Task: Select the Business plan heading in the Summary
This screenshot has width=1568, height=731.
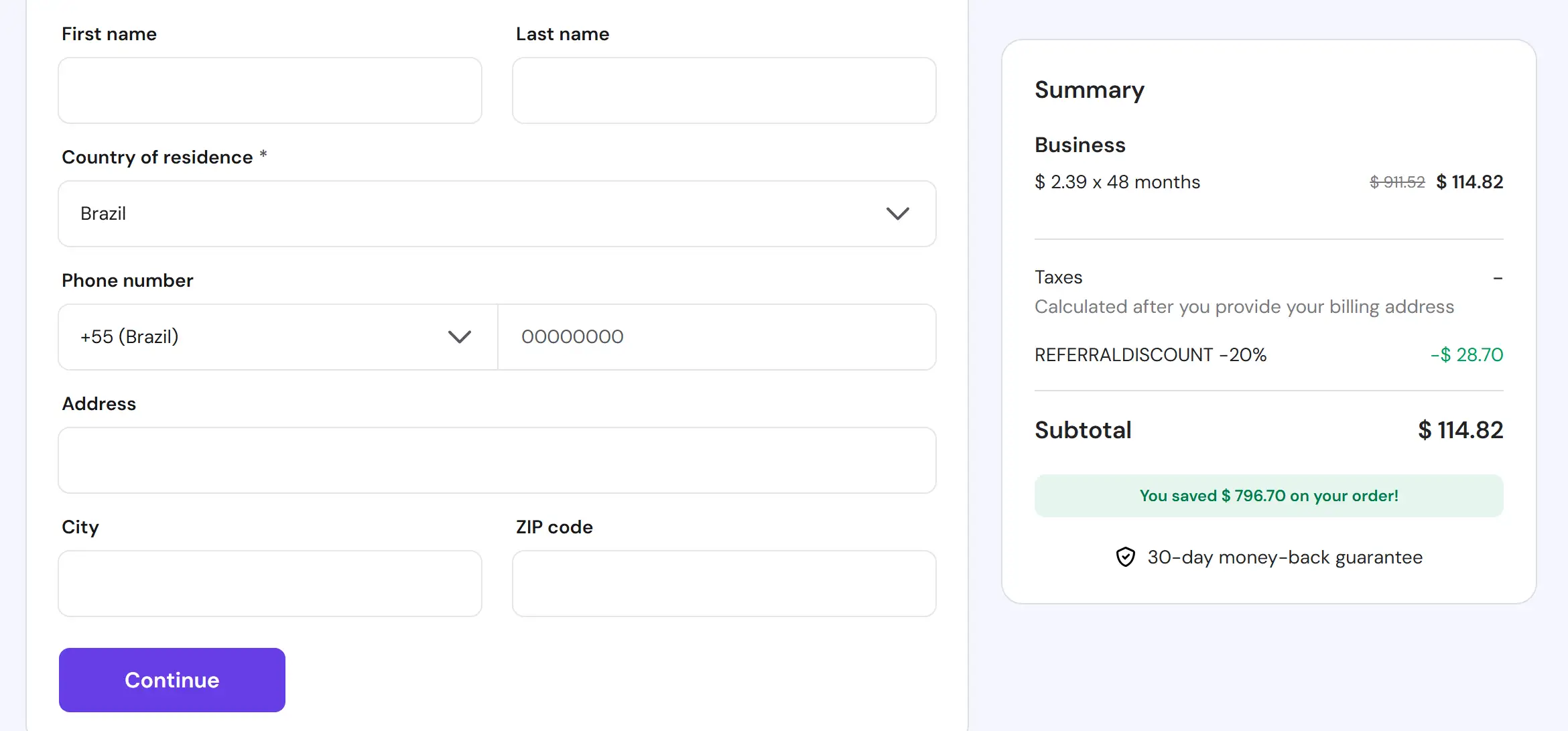Action: point(1080,145)
